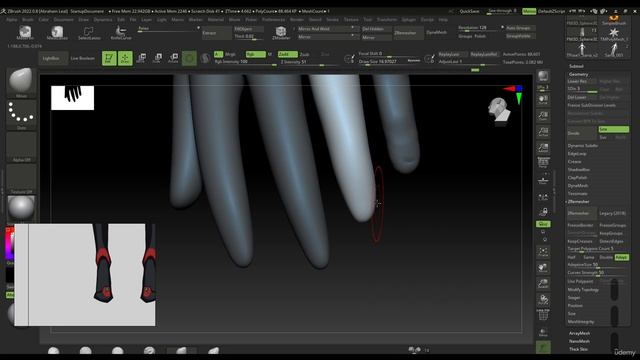Select the PolyMesh star tool thumbnail

click(613, 33)
